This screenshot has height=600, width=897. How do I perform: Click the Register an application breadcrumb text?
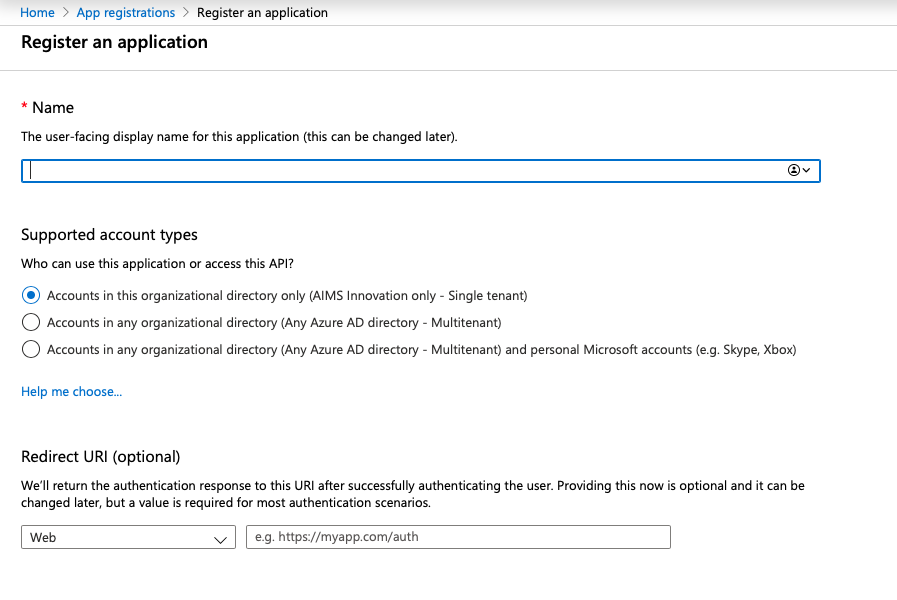262,13
